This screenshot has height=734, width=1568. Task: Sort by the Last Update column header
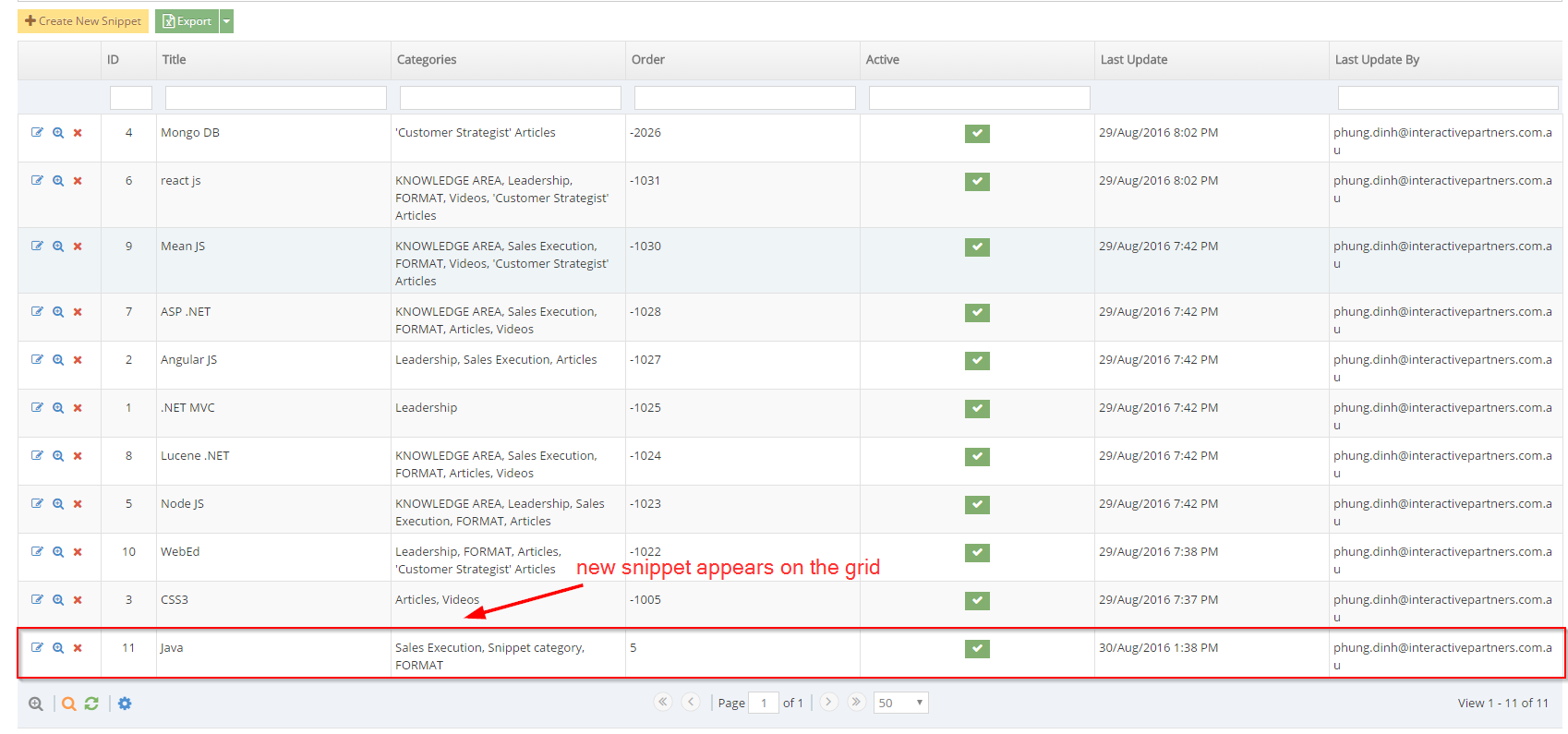click(1133, 60)
